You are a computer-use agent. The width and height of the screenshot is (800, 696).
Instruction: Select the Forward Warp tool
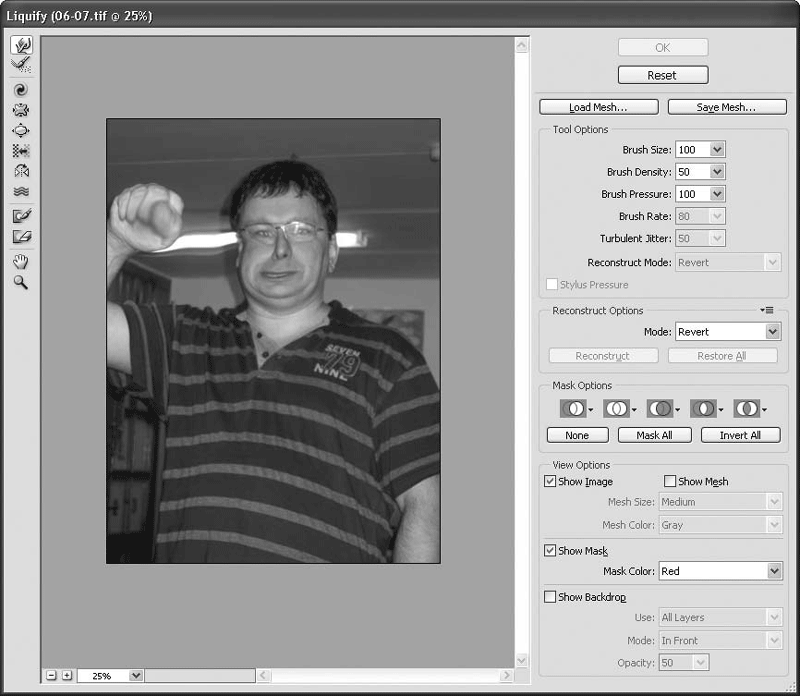(x=21, y=45)
